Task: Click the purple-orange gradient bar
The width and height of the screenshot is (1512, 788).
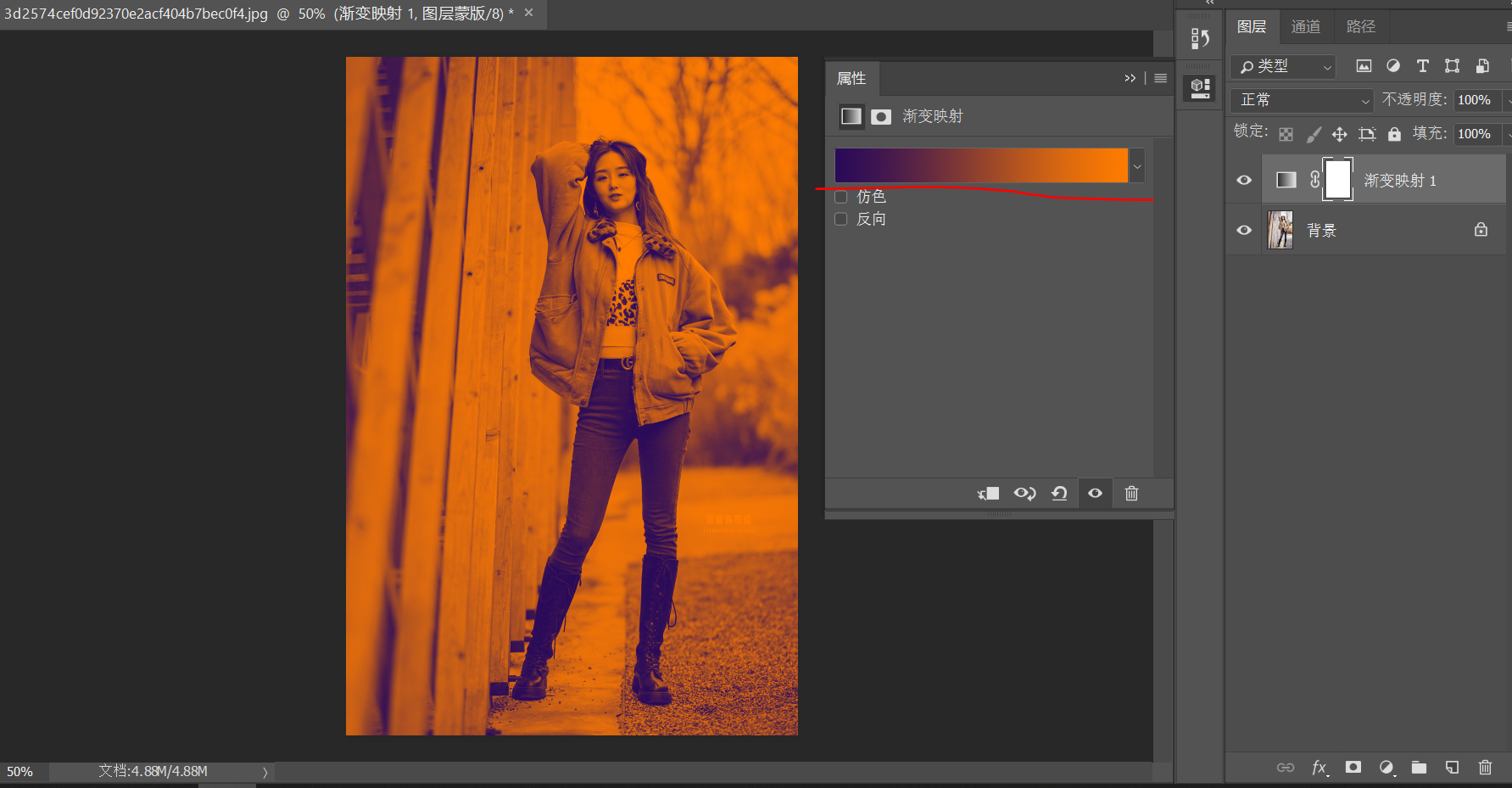Action: click(981, 165)
